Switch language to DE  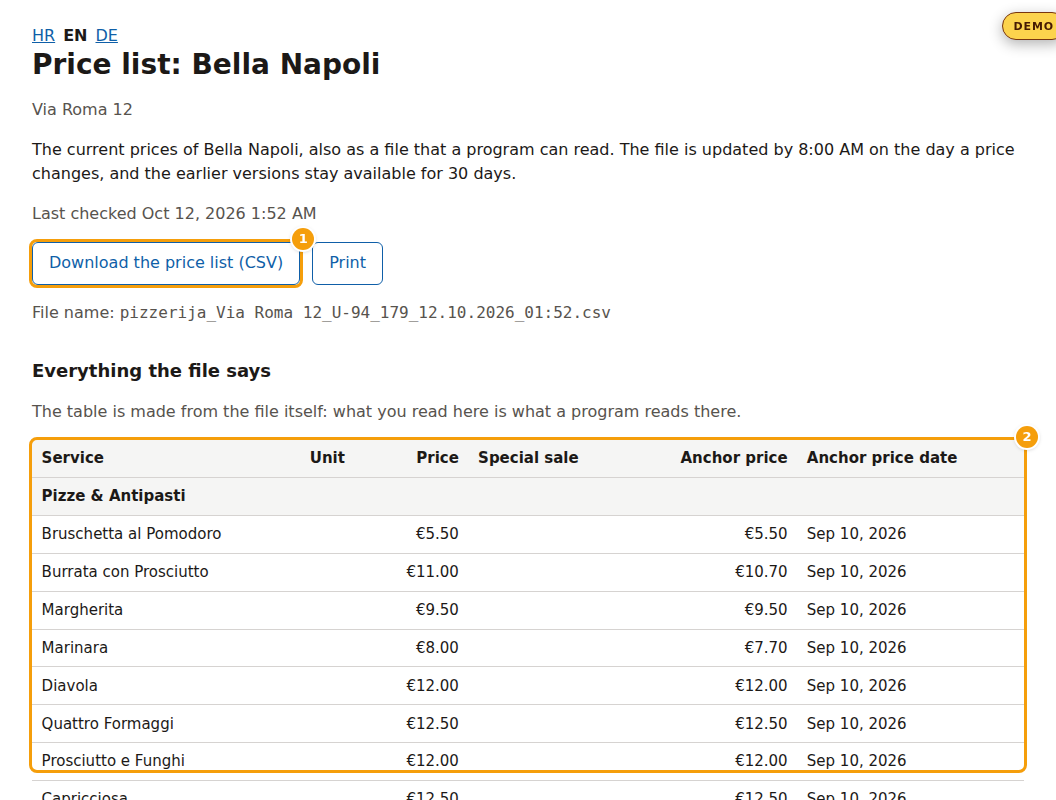tap(106, 35)
